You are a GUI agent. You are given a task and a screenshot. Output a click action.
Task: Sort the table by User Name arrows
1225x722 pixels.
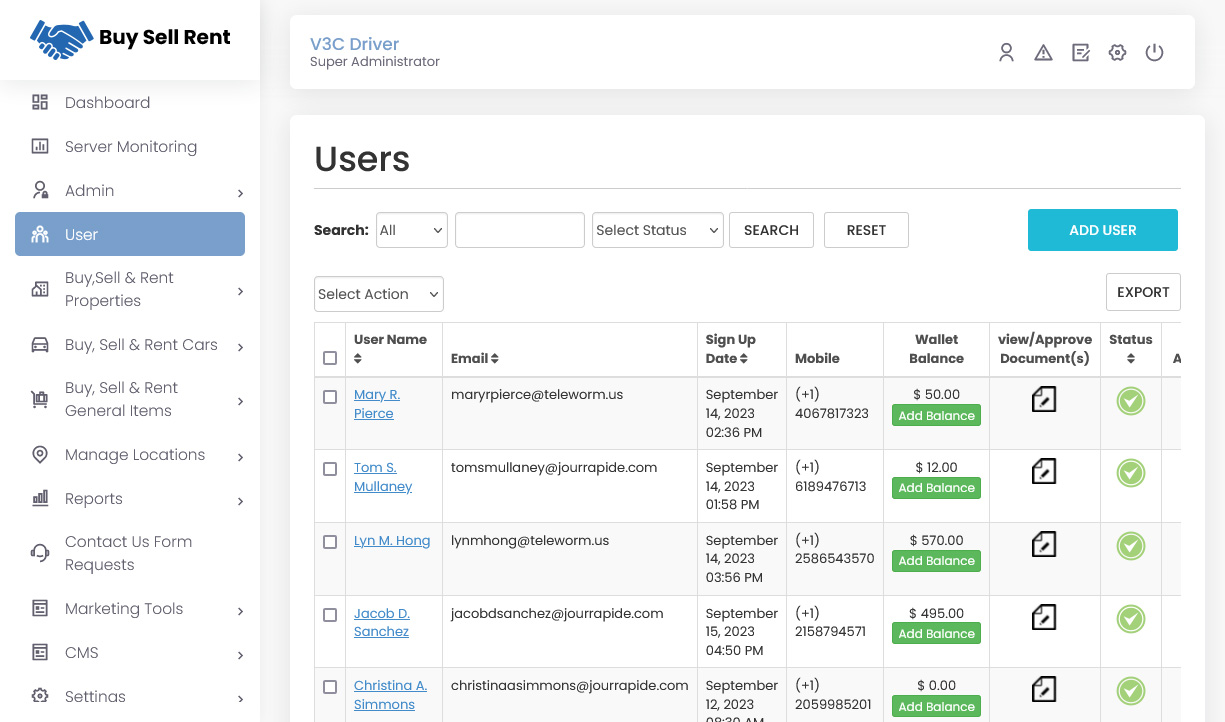coord(358,358)
